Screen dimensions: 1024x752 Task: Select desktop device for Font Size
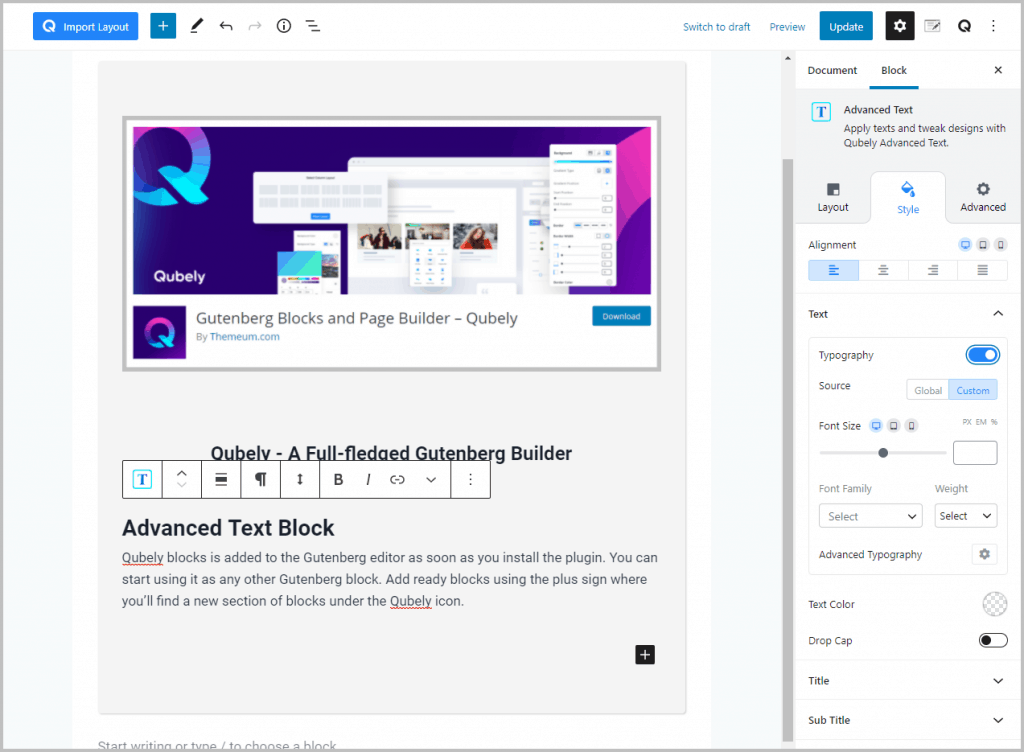click(x=876, y=426)
